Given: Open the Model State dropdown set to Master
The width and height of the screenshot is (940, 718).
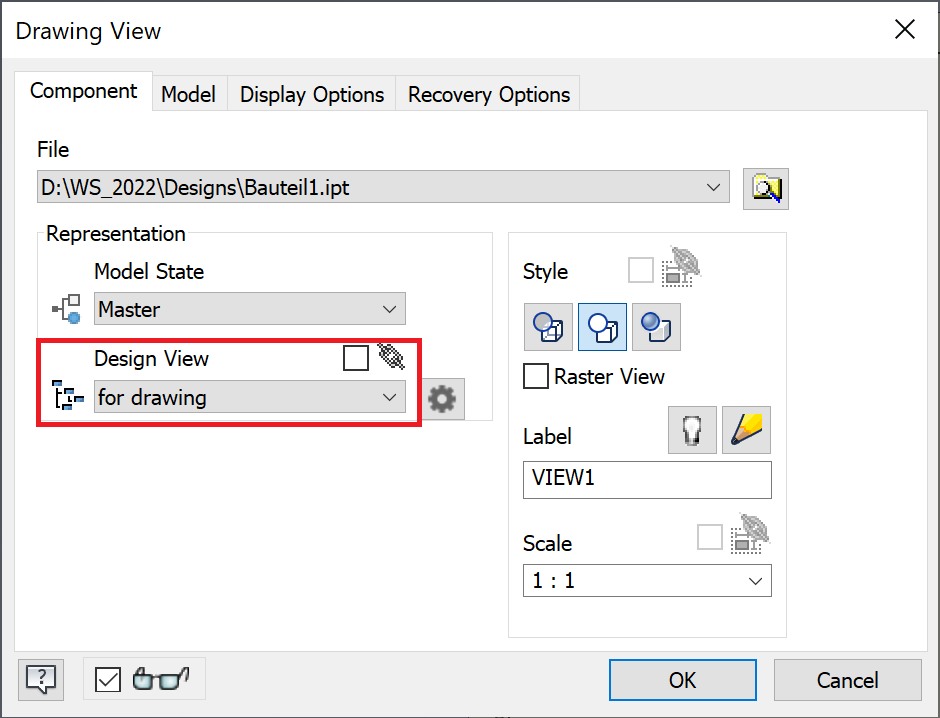Looking at the screenshot, I should (249, 309).
